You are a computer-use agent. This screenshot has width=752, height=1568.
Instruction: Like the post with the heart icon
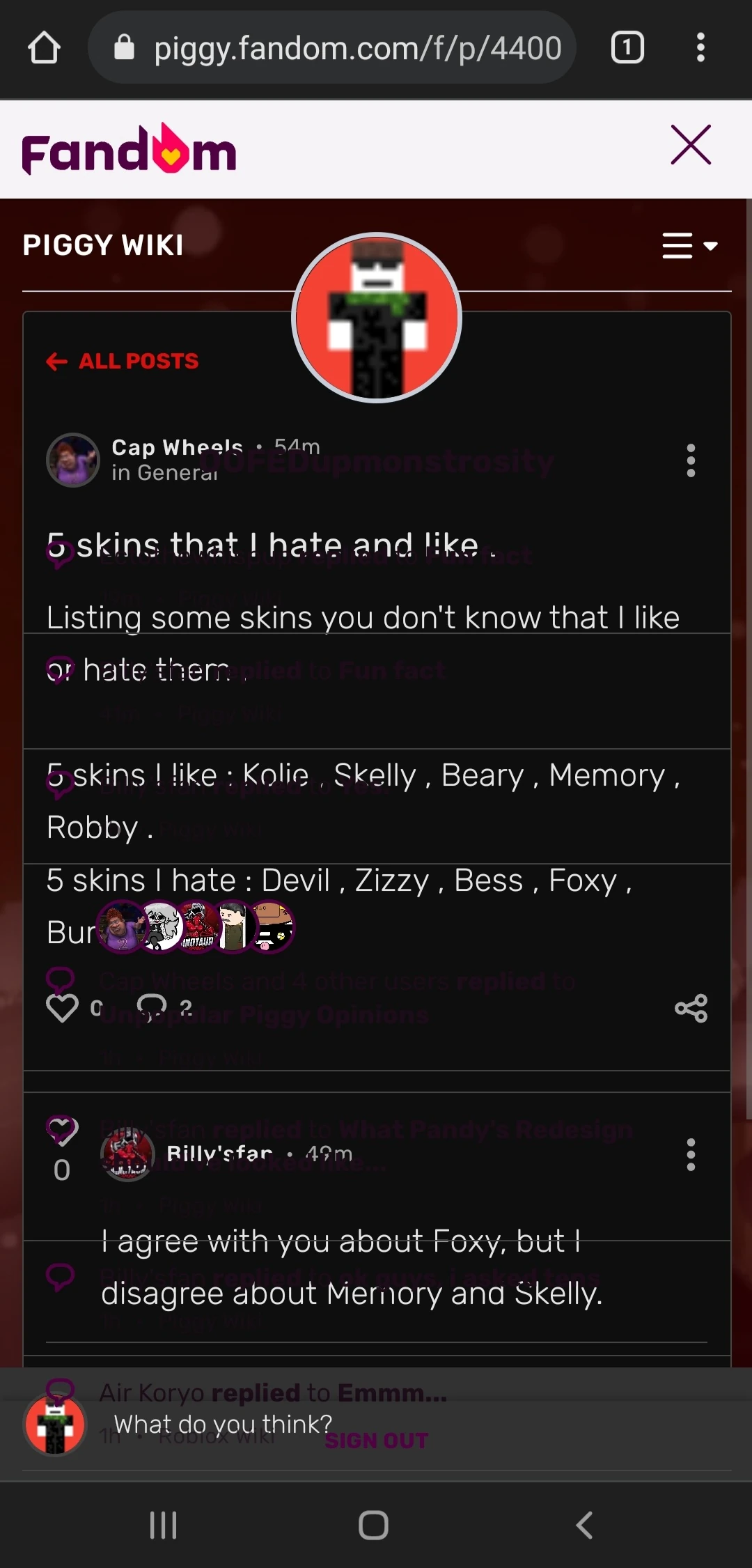62,1008
